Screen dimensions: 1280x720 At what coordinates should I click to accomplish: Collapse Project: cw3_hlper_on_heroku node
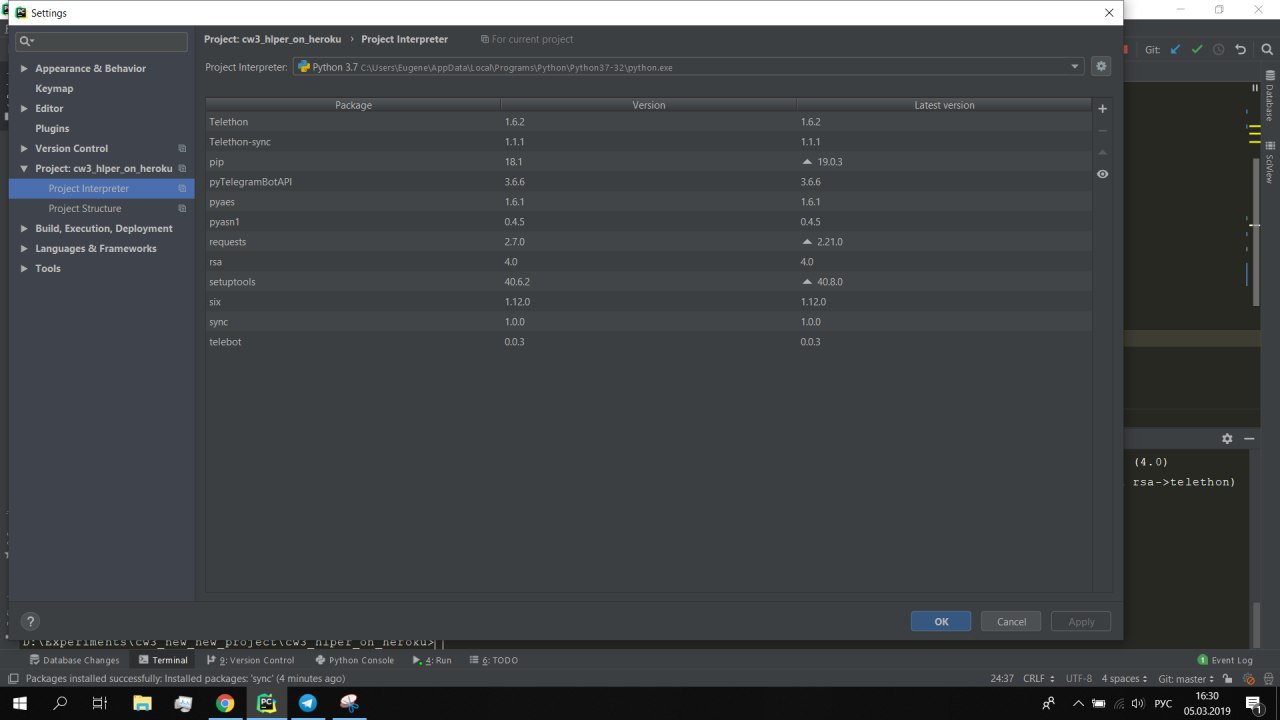pos(25,169)
